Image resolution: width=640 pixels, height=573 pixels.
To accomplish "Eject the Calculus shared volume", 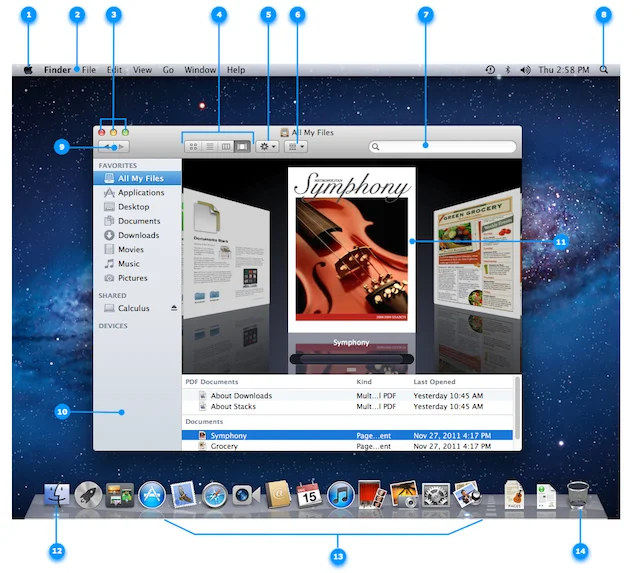I will [x=174, y=309].
